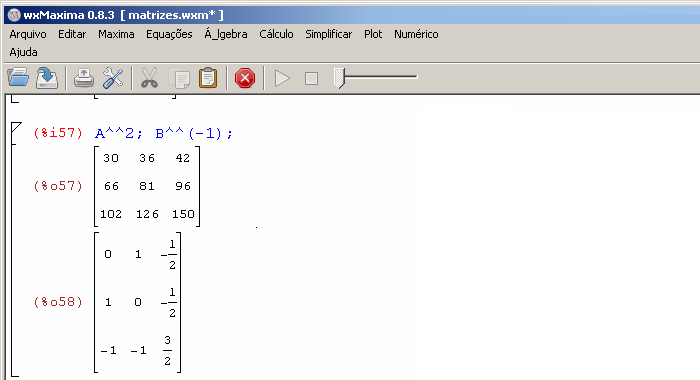Start animation with the play button
The image size is (700, 380).
(x=282, y=79)
